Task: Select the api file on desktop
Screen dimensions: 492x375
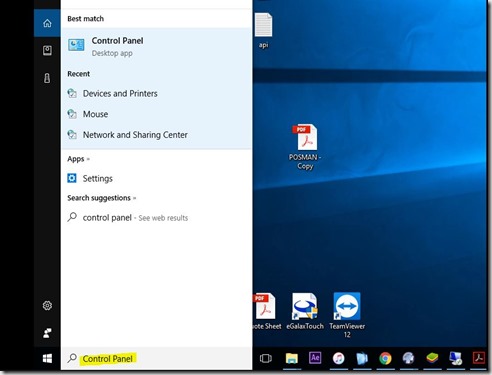Action: 263,31
